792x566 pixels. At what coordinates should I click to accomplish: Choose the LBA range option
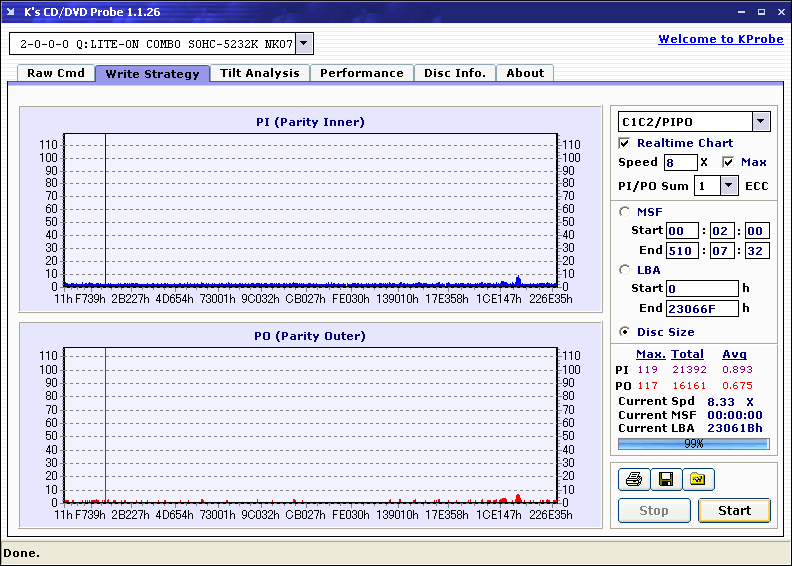click(x=625, y=269)
